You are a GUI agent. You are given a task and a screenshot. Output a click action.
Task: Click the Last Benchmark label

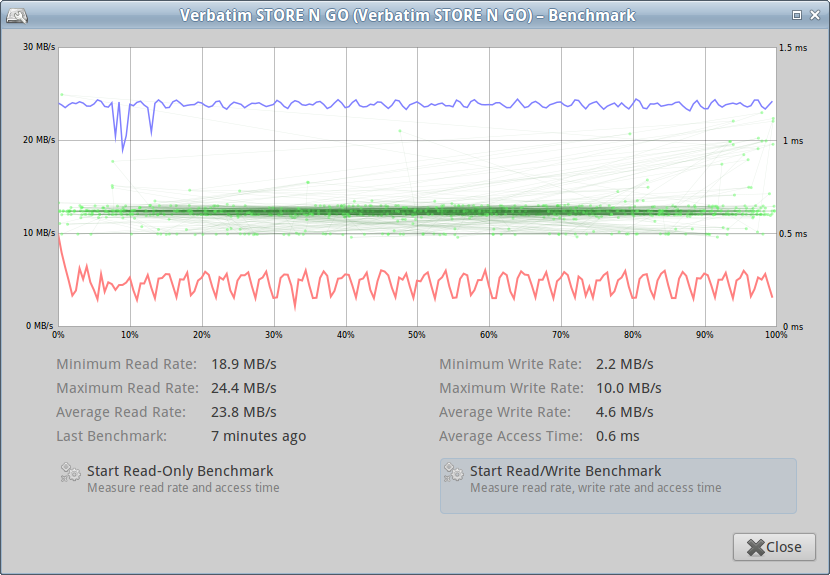tap(112, 436)
